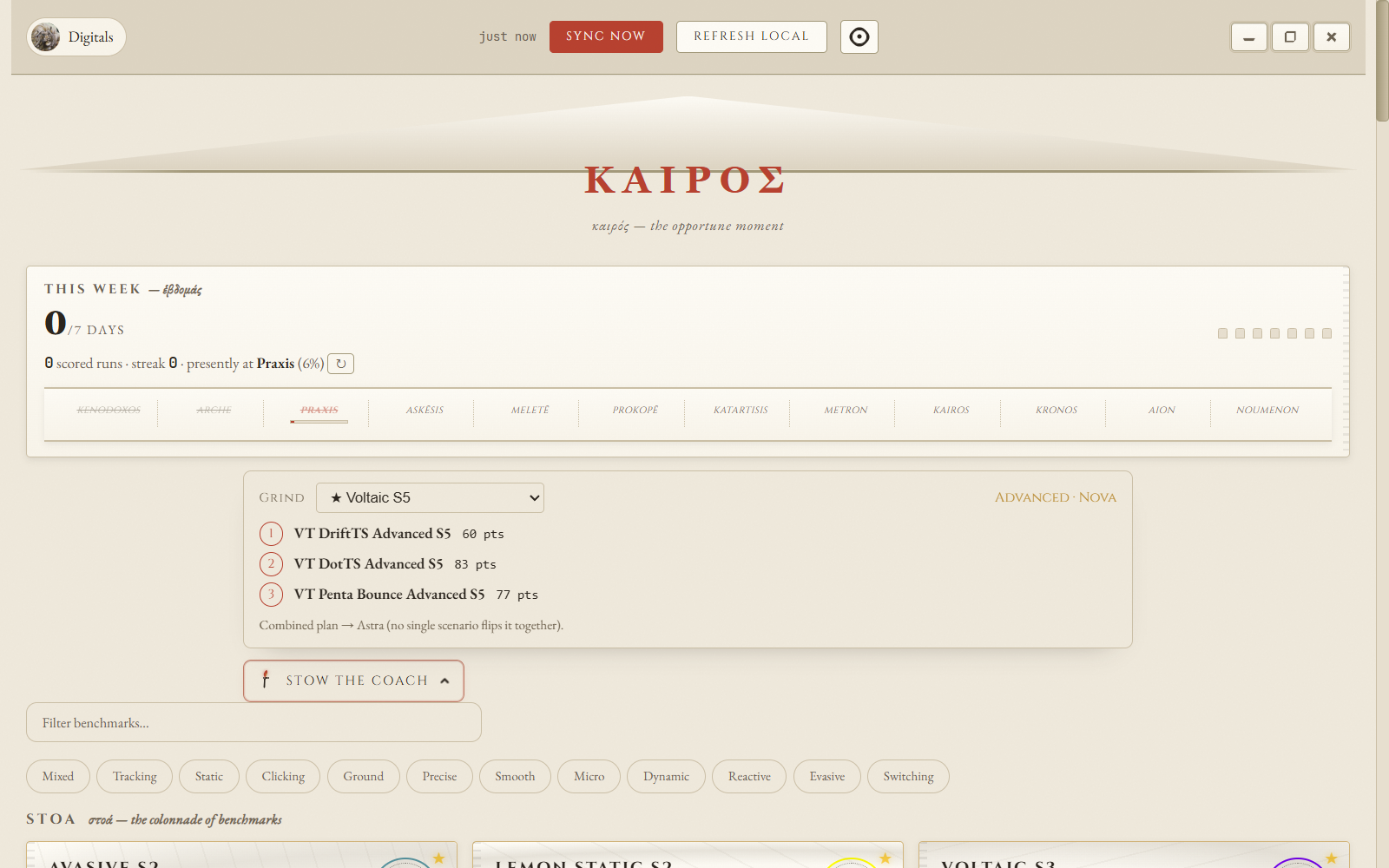Select the Meletē rank tab
Image resolution: width=1389 pixels, height=868 pixels.
[530, 410]
